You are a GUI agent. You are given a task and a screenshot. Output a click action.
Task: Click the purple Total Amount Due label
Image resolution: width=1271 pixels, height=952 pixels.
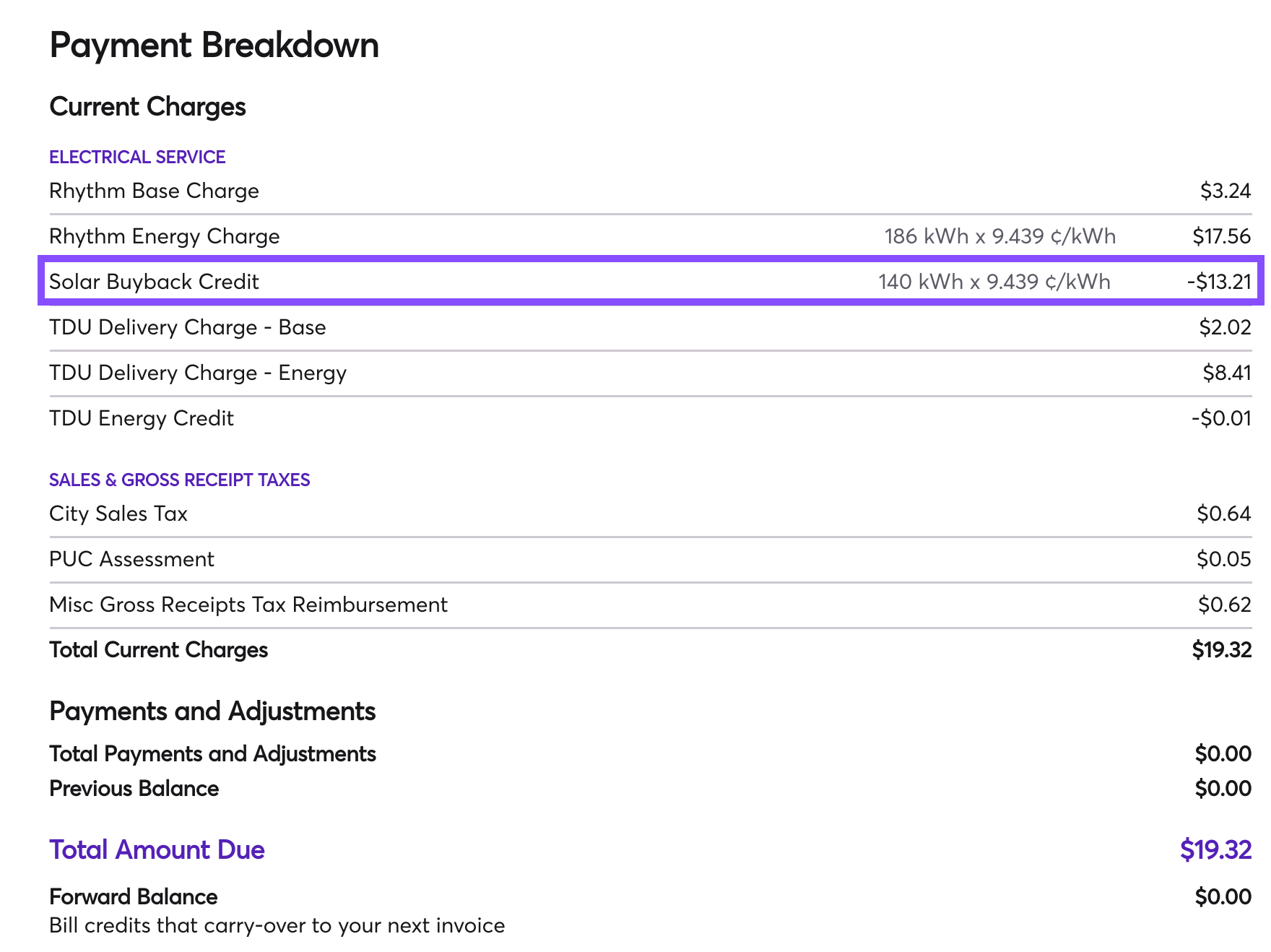coord(157,849)
